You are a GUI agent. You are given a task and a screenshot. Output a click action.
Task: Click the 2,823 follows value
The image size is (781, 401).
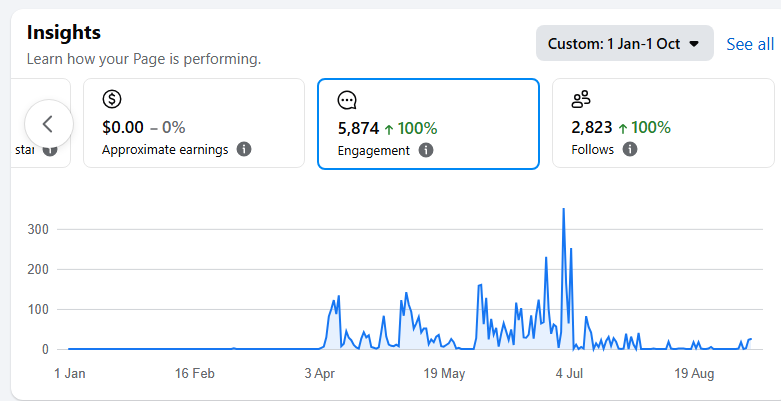coord(592,128)
